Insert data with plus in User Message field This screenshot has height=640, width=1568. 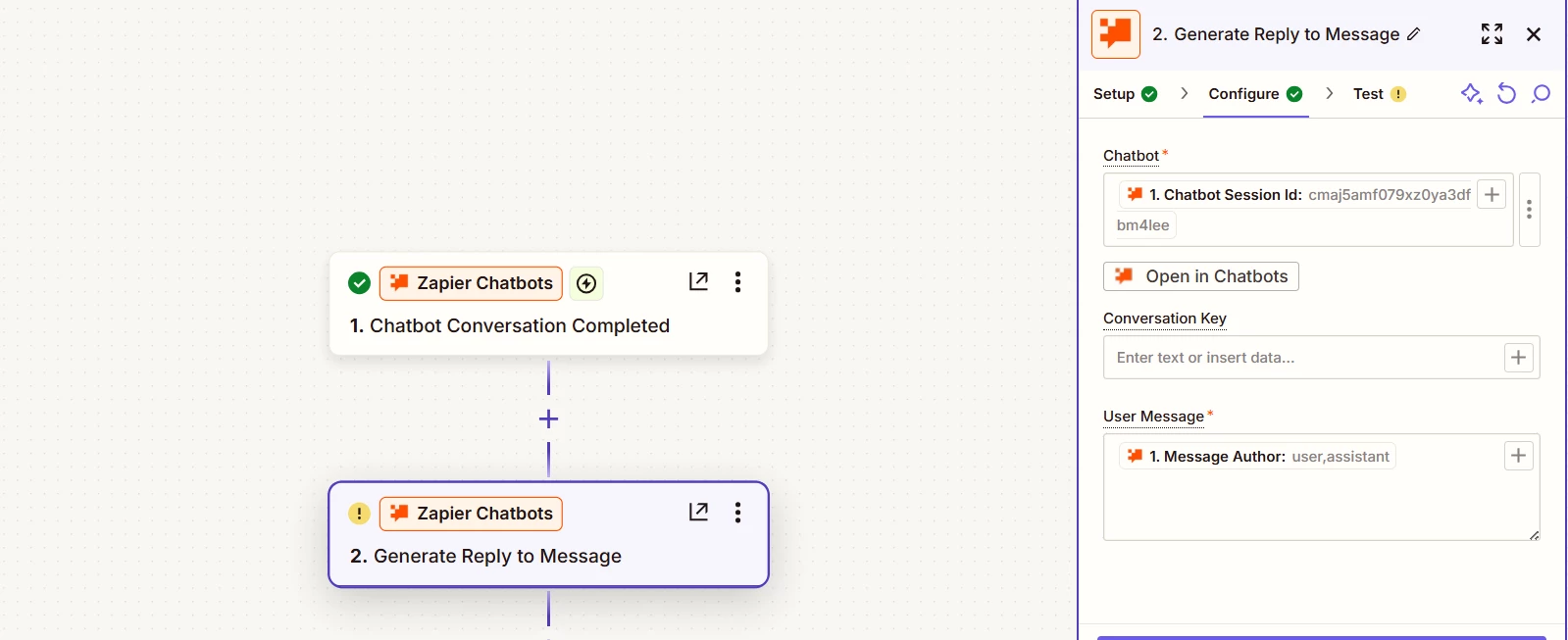[x=1518, y=456]
